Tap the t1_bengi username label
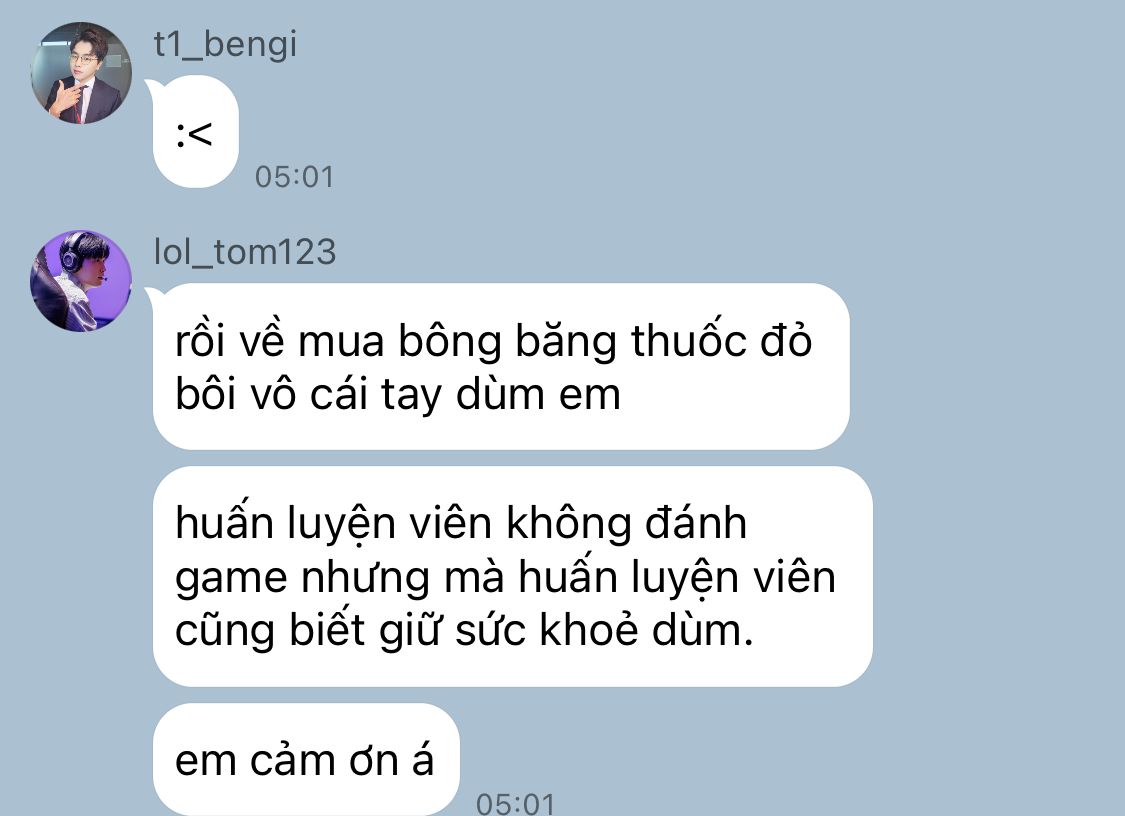 tap(225, 44)
